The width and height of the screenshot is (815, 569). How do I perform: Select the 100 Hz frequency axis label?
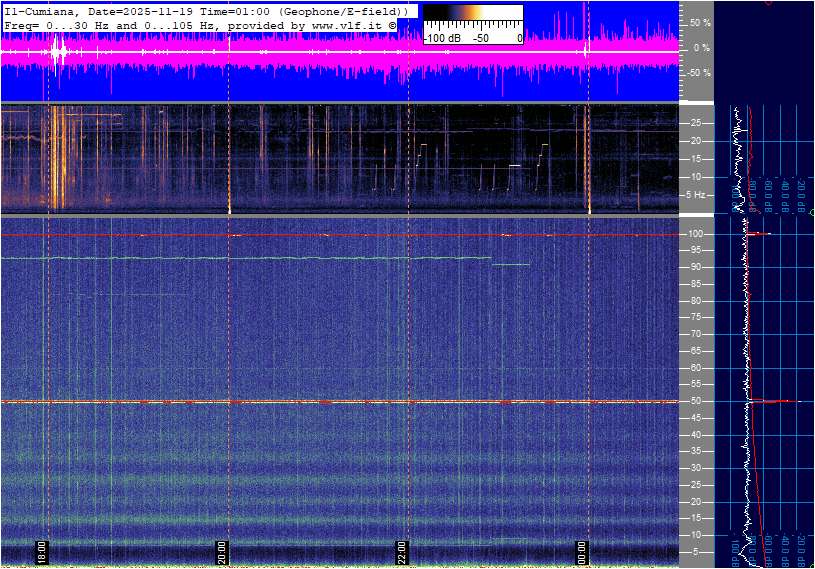point(695,234)
